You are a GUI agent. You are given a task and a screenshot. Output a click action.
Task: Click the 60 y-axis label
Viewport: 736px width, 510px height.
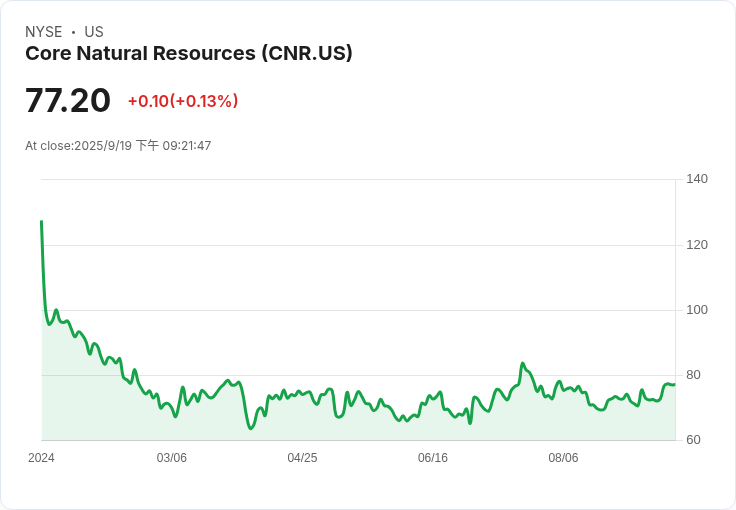693,440
